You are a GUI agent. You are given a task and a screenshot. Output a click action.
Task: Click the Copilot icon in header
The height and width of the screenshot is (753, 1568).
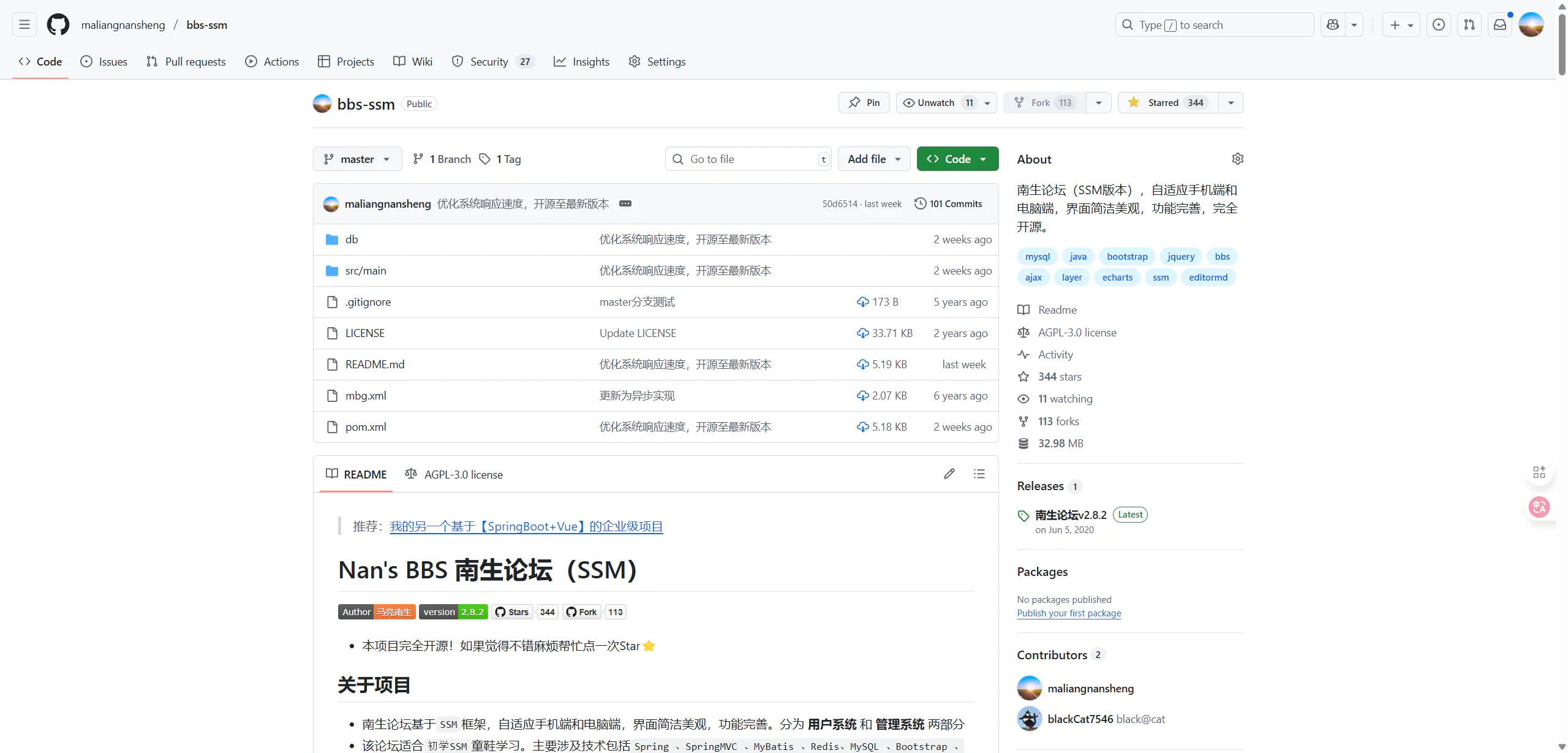[x=1333, y=25]
